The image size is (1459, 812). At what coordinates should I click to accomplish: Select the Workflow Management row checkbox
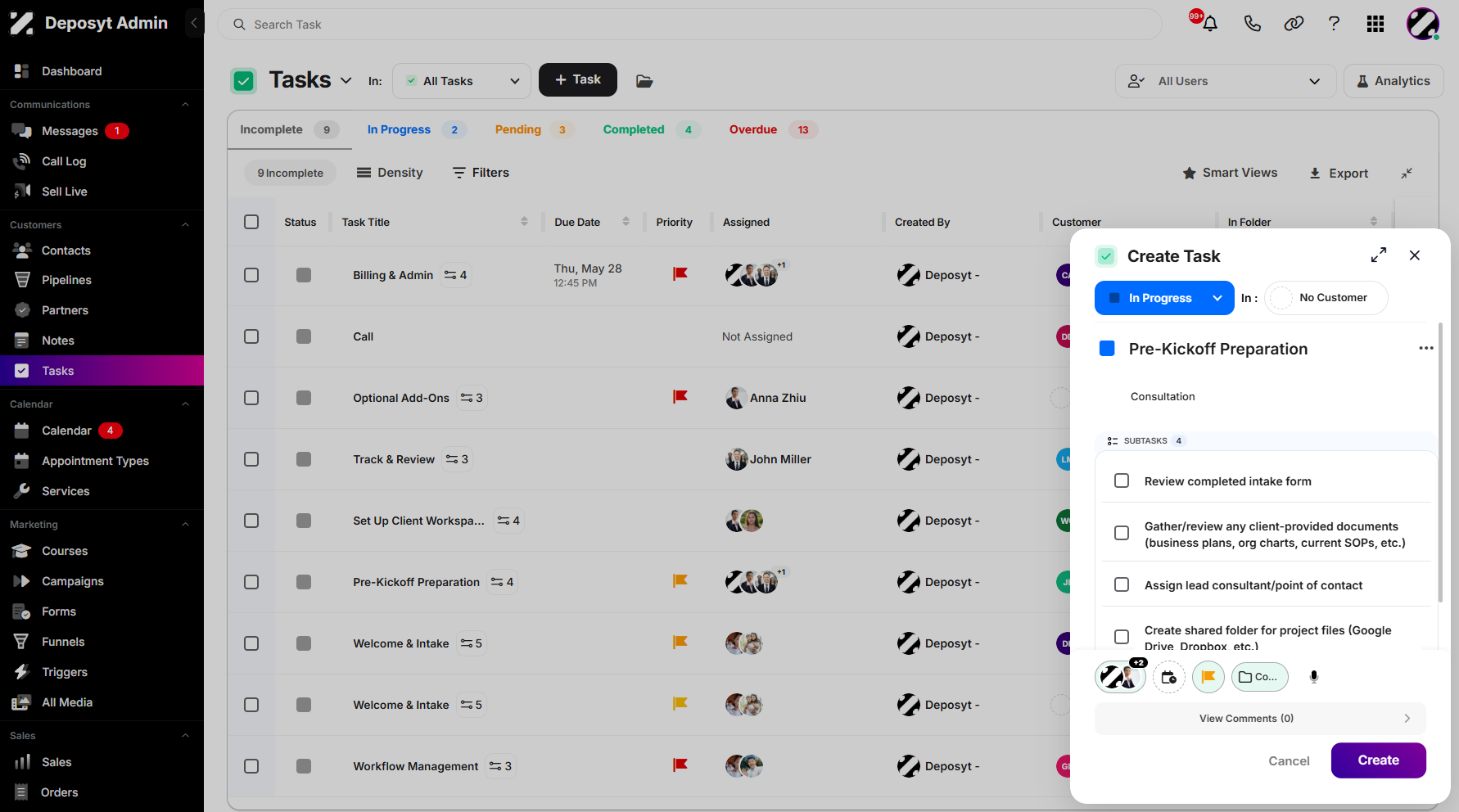[x=251, y=766]
